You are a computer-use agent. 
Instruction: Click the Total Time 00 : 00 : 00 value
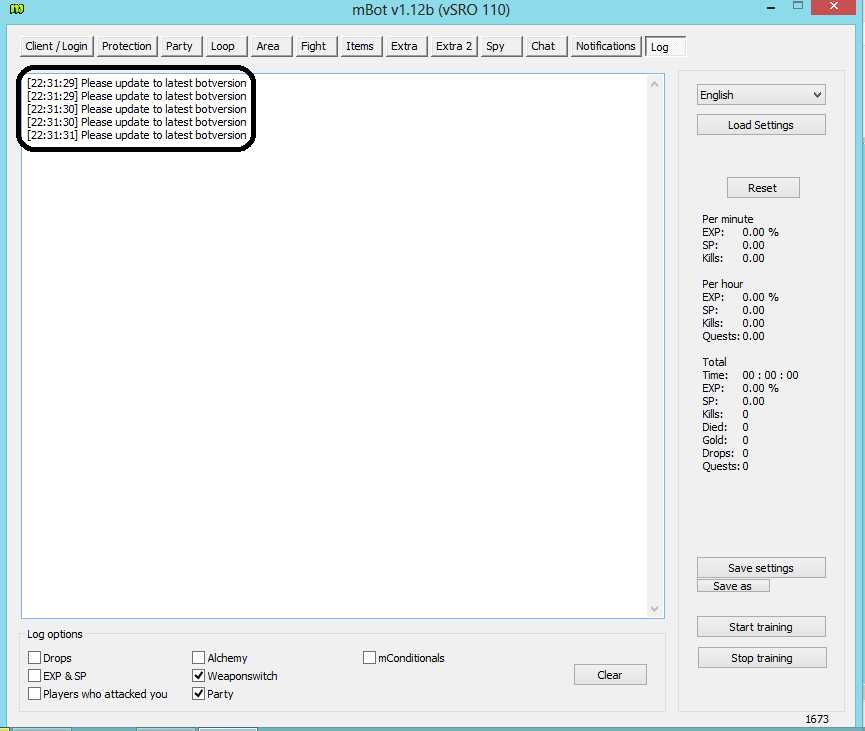[770, 375]
